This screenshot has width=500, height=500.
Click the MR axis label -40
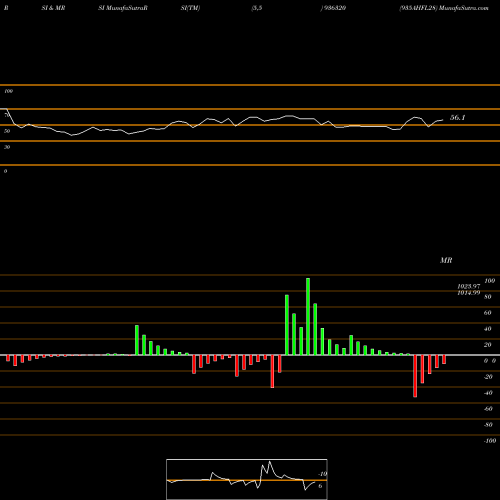click(x=488, y=393)
